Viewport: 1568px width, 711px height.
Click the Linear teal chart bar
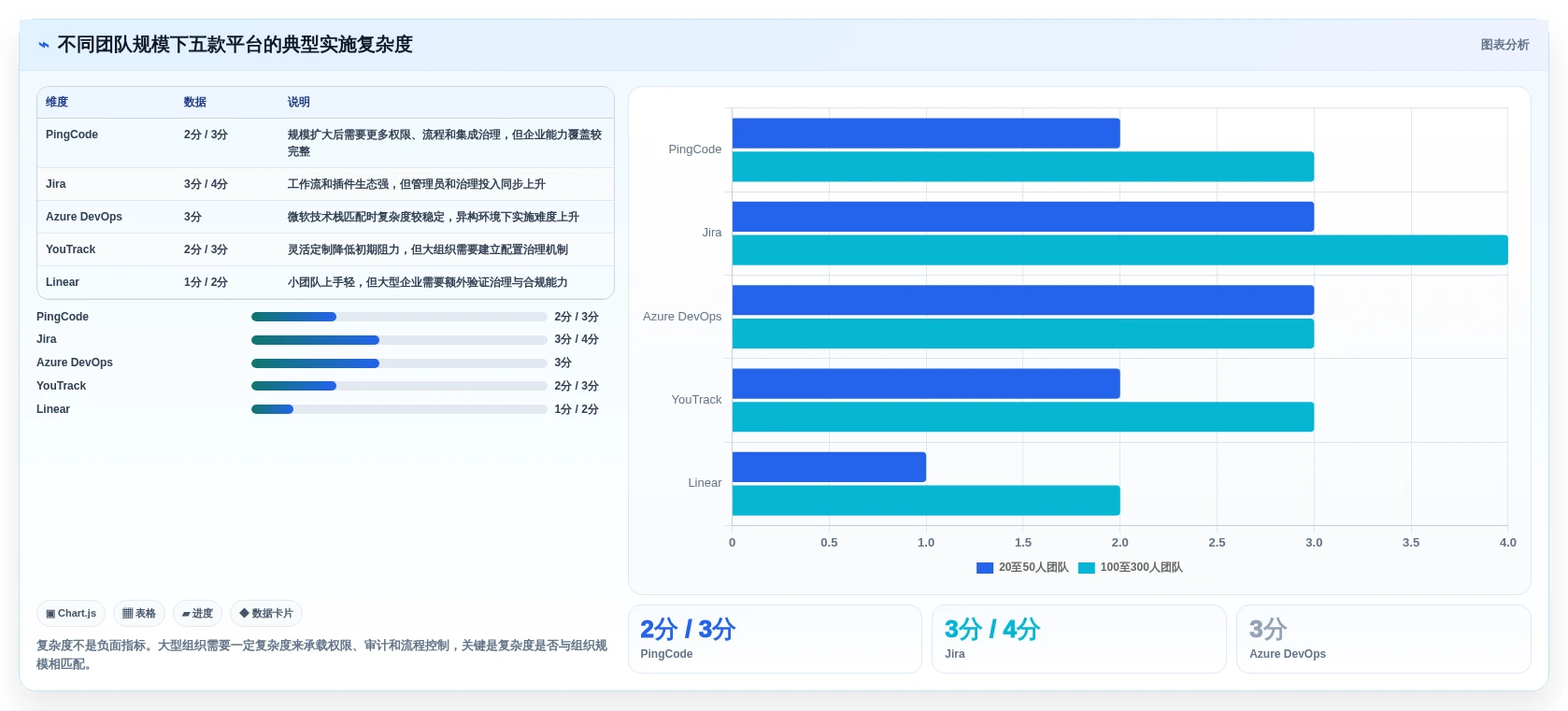926,501
